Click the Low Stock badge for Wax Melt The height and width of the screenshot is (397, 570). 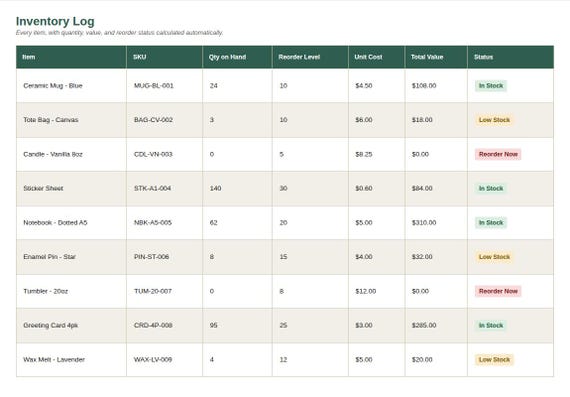coord(494,360)
